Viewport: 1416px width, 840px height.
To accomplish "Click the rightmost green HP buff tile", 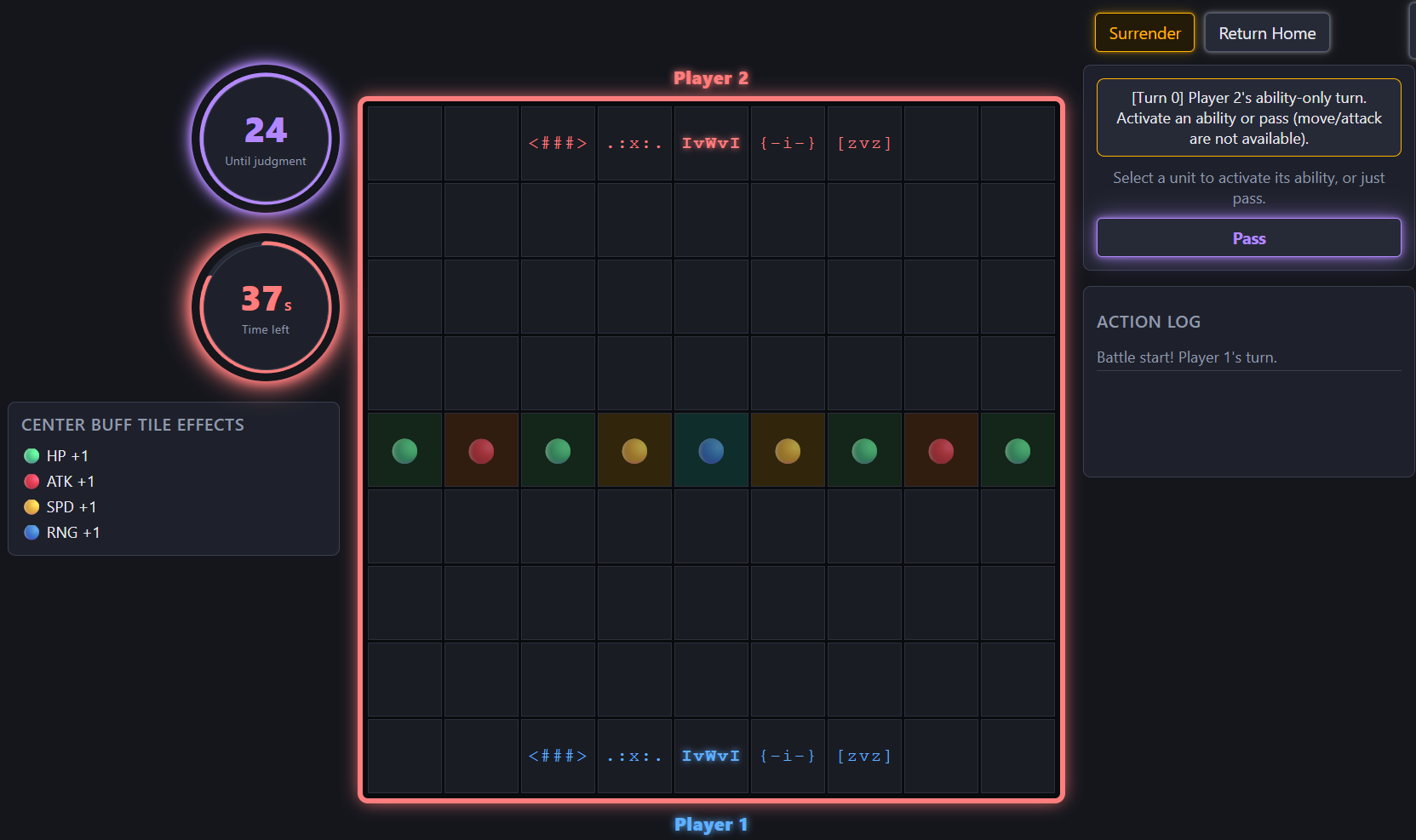I will coord(1018,450).
